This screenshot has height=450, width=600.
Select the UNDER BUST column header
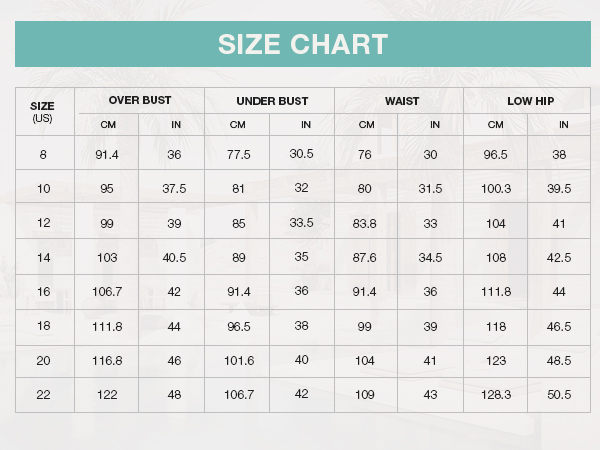click(x=272, y=101)
